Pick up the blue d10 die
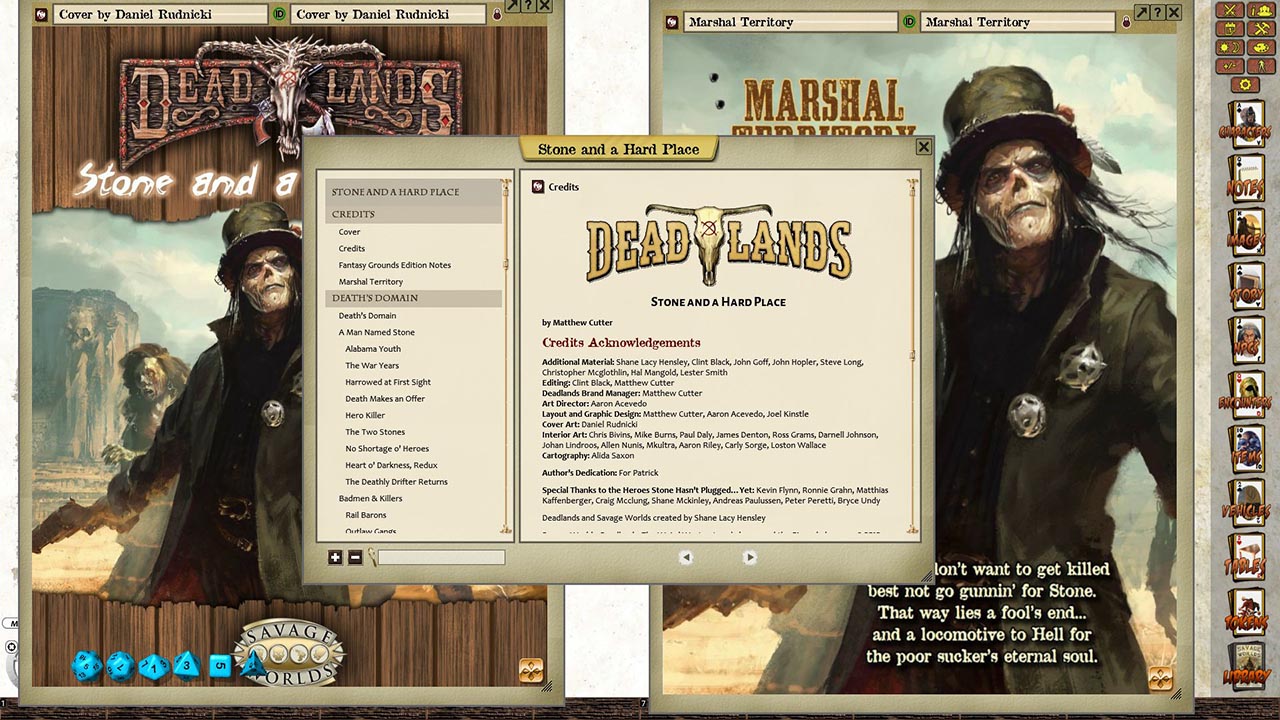This screenshot has height=720, width=1280. pyautogui.click(x=153, y=665)
